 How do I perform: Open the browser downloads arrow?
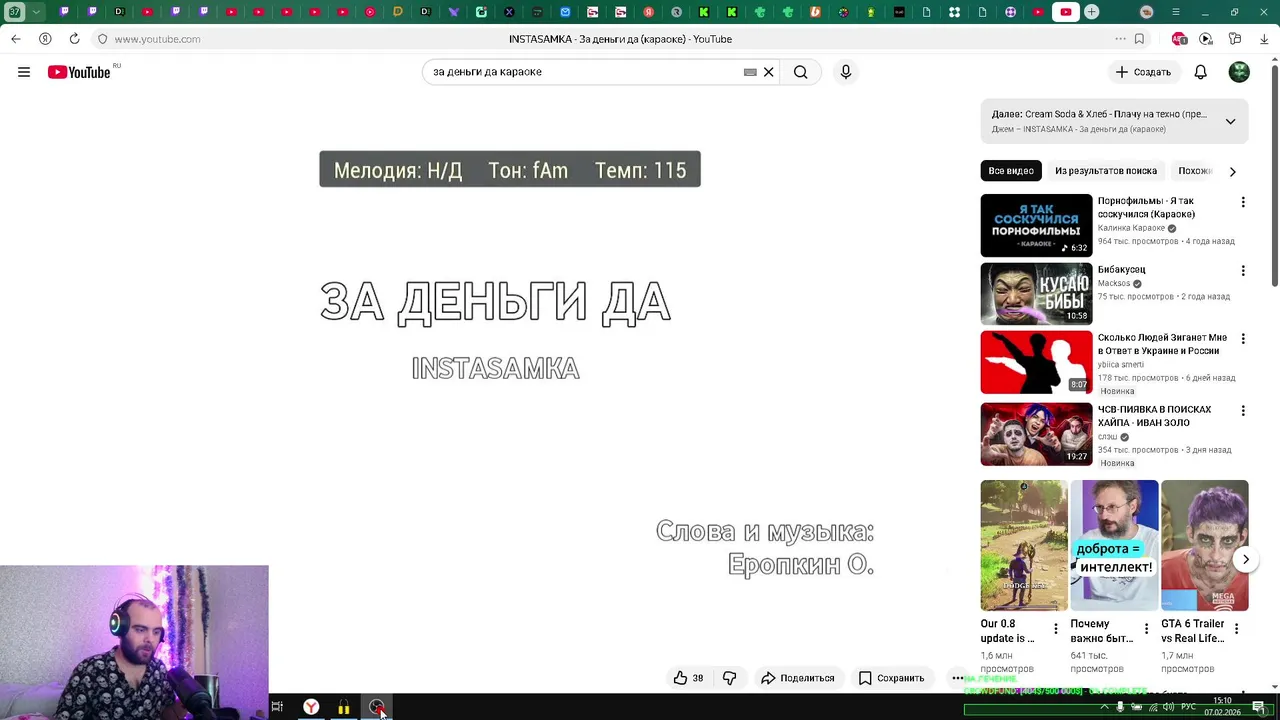[x=1264, y=39]
